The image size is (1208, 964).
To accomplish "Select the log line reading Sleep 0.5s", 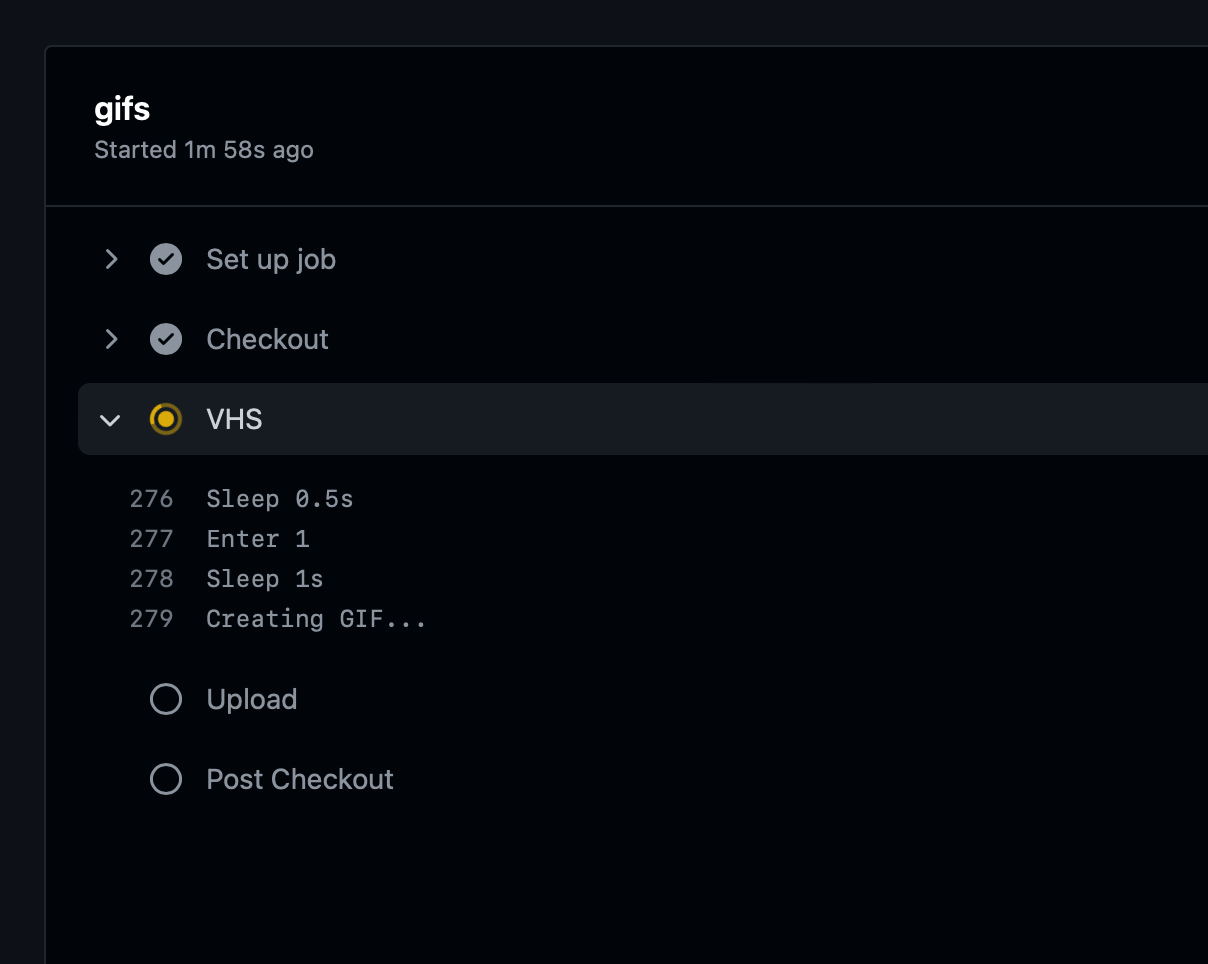I will coord(279,498).
